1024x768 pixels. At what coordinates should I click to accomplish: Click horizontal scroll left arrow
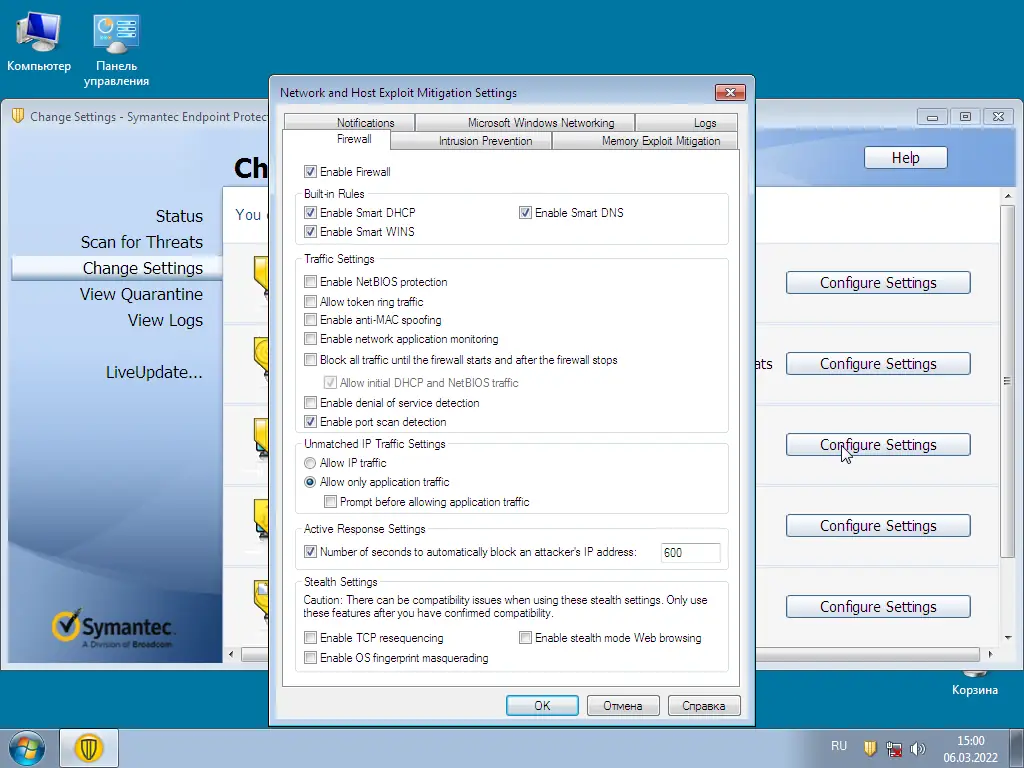point(231,654)
